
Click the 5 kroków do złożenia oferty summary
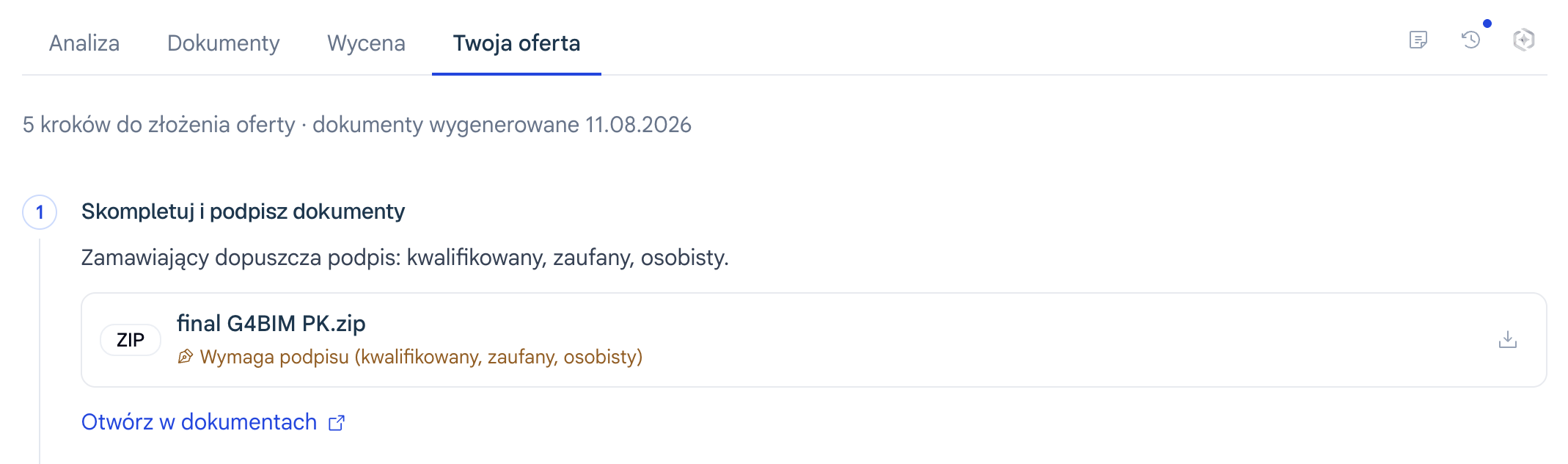point(158,125)
